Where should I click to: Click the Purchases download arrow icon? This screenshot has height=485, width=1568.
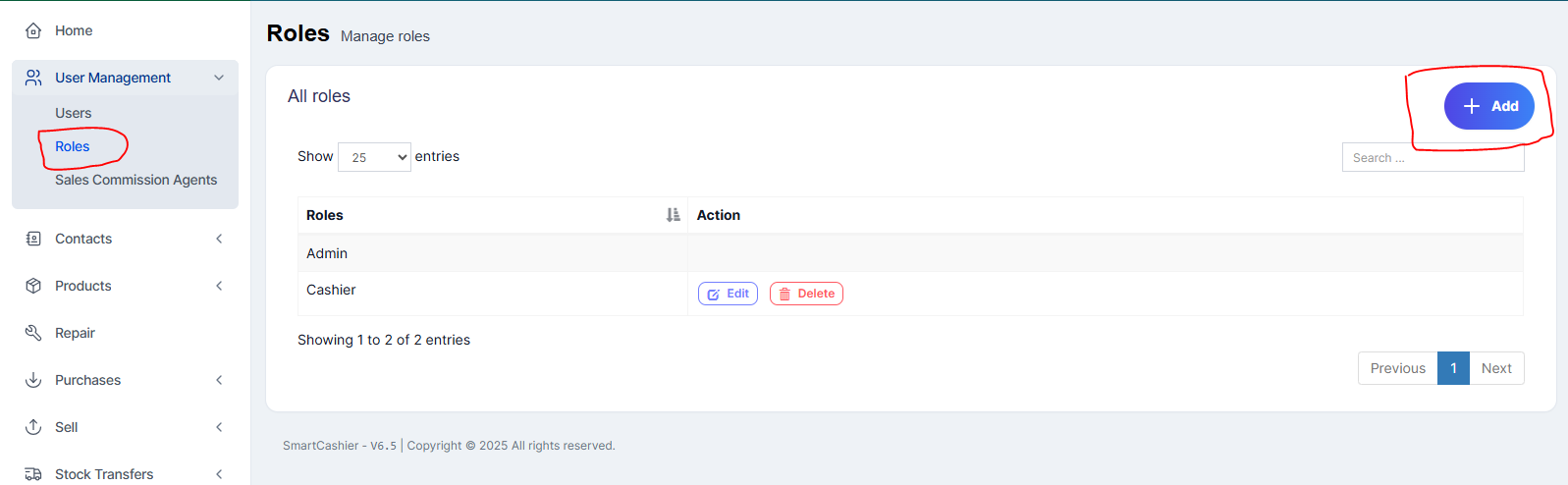(33, 380)
